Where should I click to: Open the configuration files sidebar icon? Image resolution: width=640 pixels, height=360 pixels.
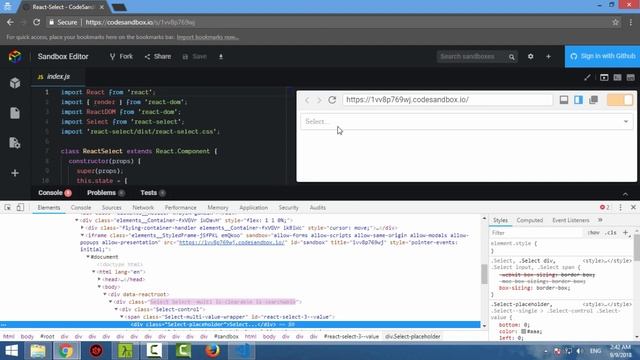click(x=15, y=143)
